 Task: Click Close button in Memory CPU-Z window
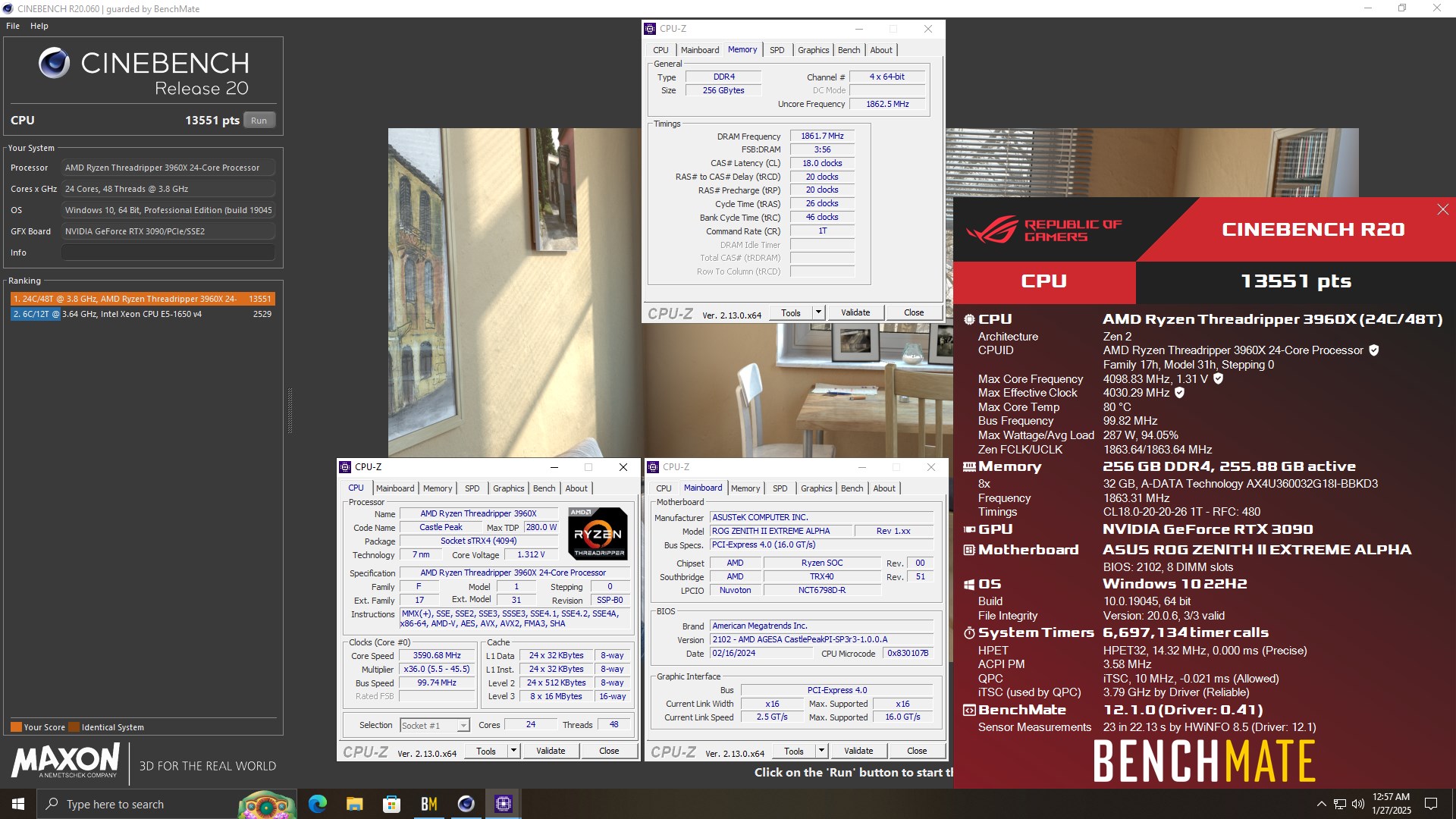914,312
